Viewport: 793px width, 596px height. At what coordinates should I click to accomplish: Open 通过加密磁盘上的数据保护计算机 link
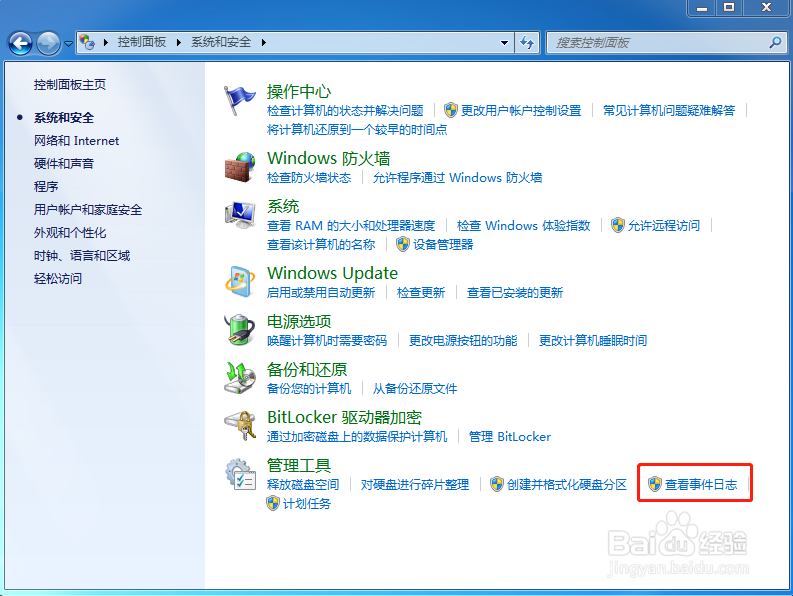(x=357, y=437)
